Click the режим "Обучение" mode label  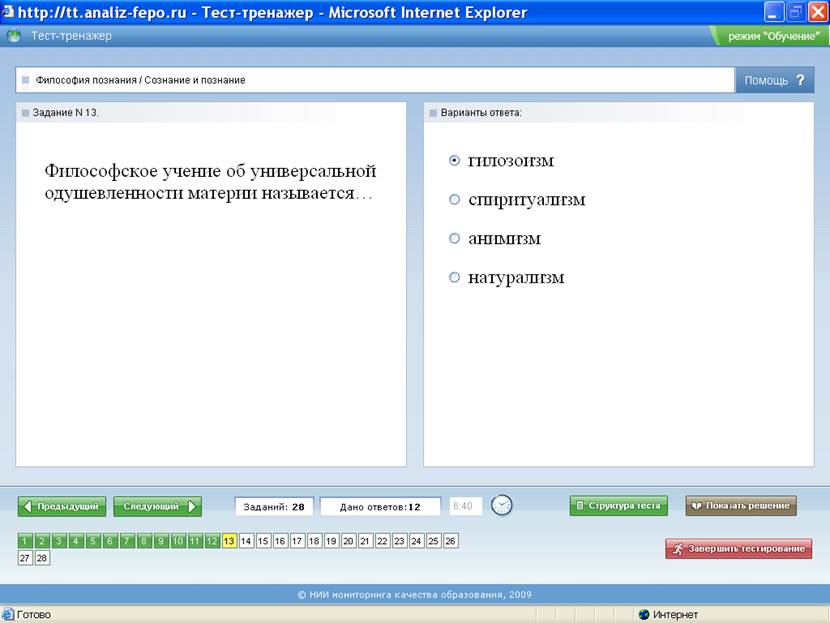coord(773,37)
